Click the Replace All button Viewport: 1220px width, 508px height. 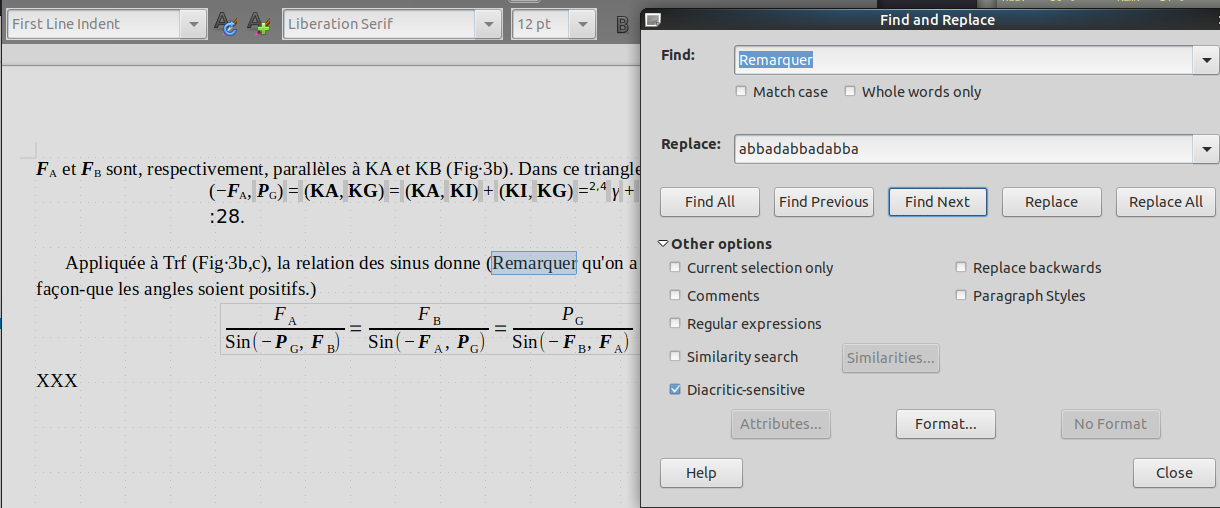[x=1166, y=202]
